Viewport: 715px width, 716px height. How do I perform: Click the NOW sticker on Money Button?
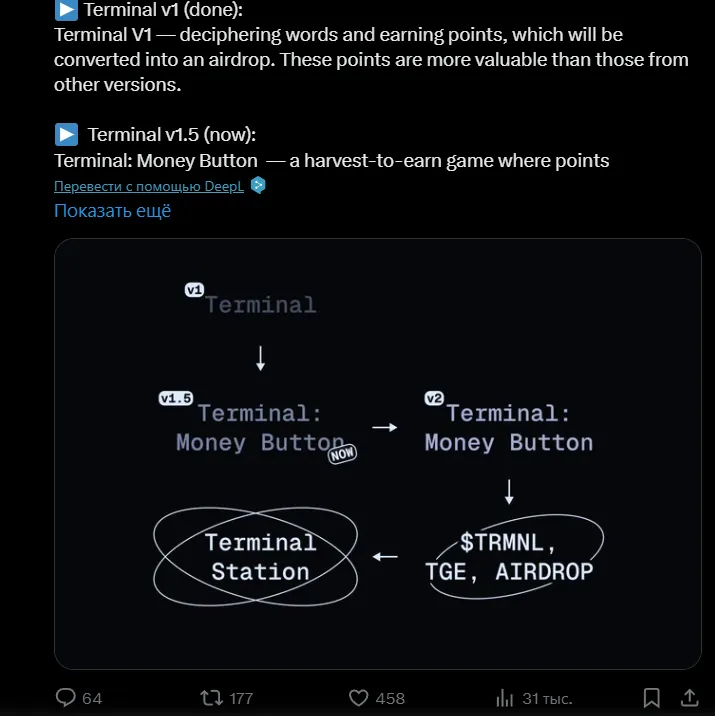coord(342,454)
